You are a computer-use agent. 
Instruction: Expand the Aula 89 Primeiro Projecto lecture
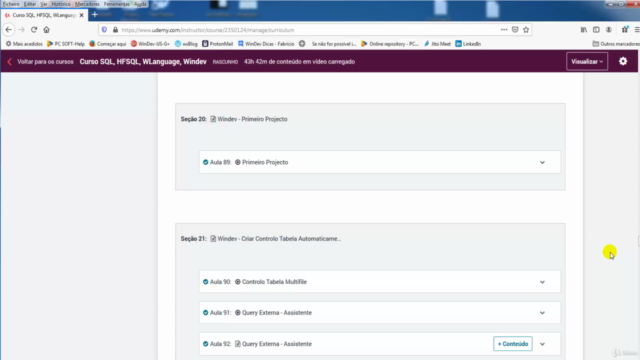(542, 162)
